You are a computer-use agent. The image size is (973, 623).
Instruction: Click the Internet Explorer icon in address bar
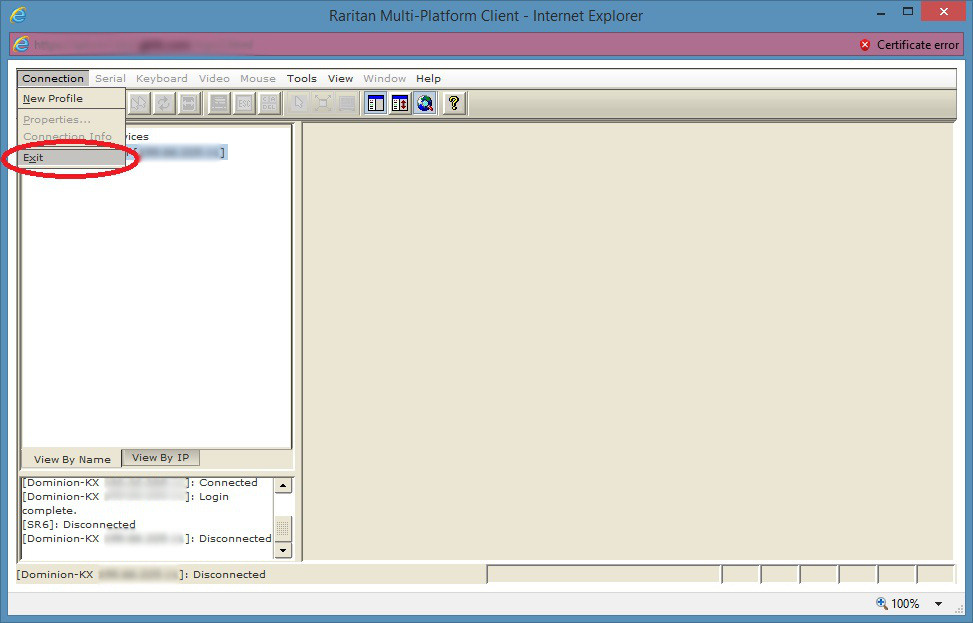[x=20, y=45]
